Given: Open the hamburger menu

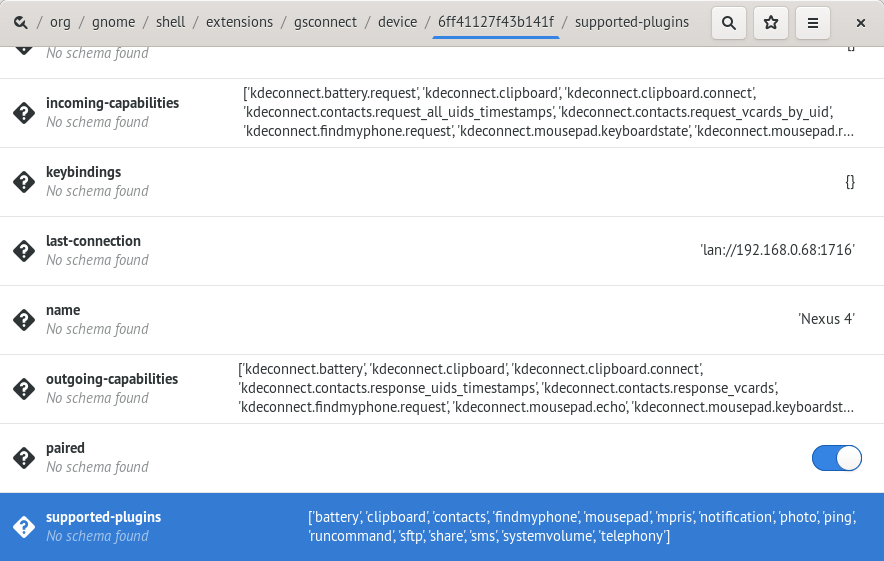Looking at the screenshot, I should 812,23.
